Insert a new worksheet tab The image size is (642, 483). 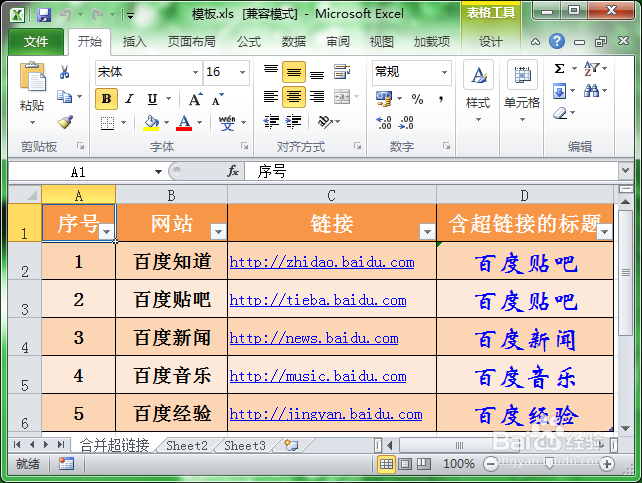291,445
